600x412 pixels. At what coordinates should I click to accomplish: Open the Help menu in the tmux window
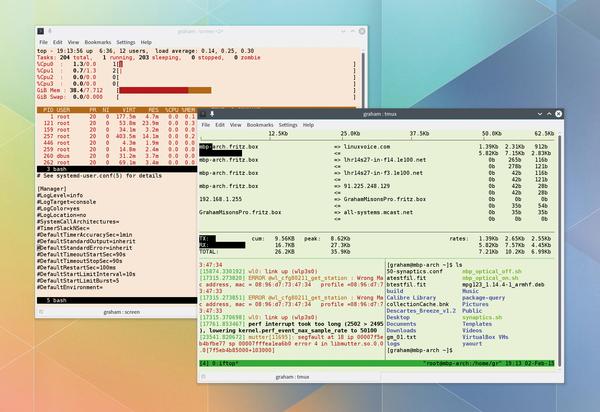(x=310, y=126)
